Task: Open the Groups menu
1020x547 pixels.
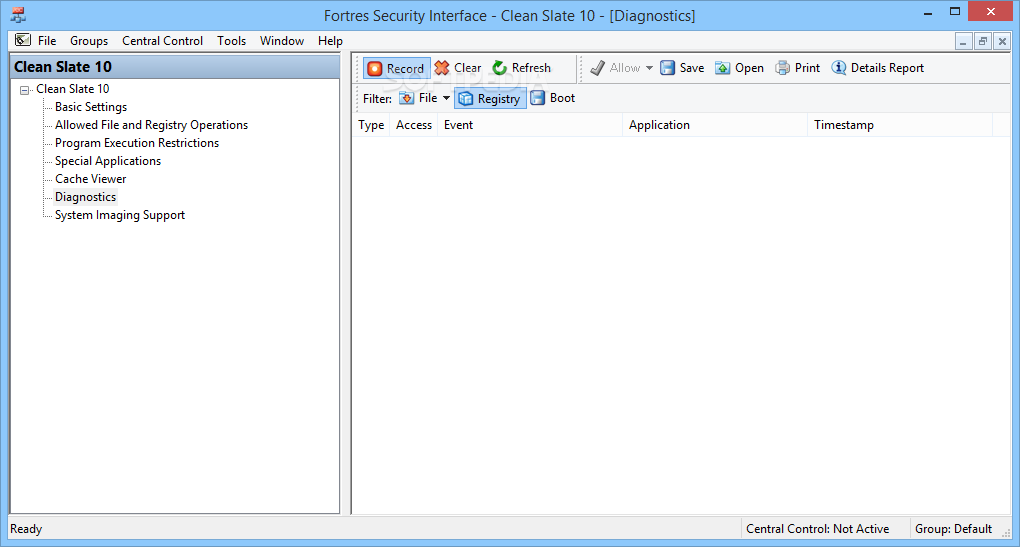Action: click(89, 41)
